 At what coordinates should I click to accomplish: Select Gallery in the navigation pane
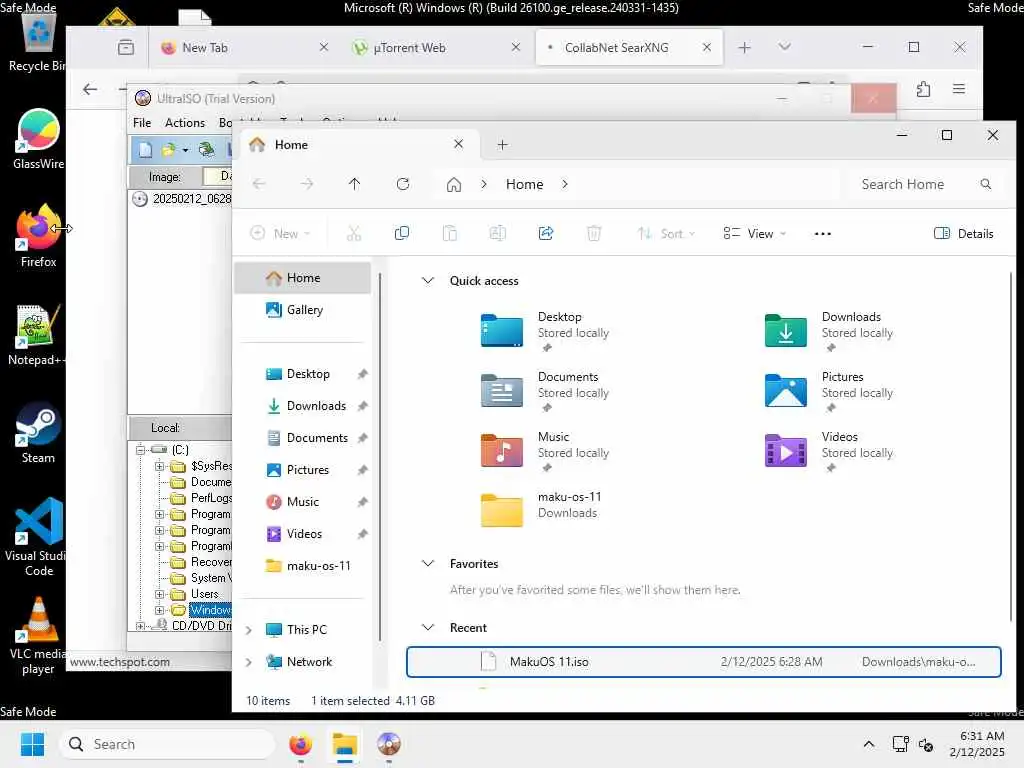point(304,310)
